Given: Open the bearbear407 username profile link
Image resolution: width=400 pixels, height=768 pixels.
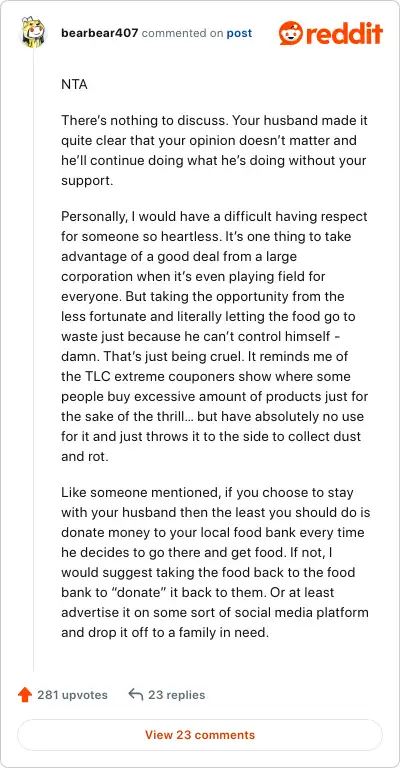Looking at the screenshot, I should pos(100,33).
